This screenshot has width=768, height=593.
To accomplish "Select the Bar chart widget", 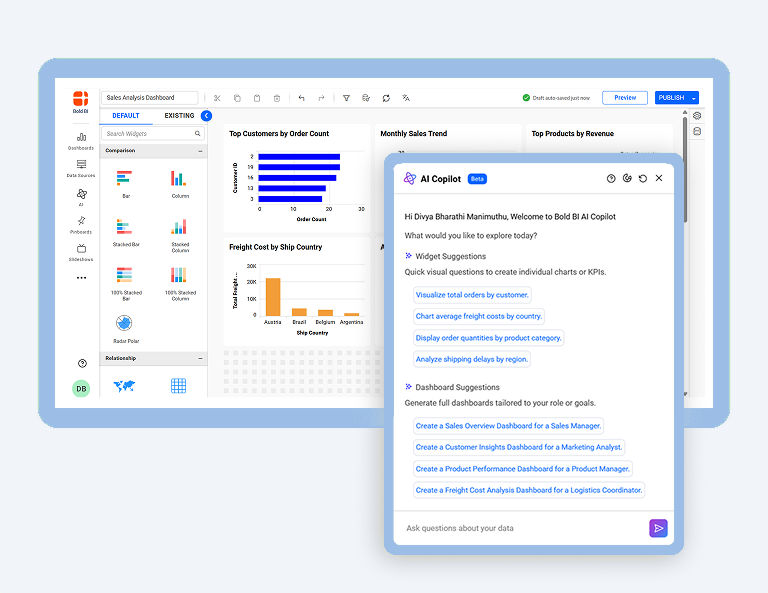I will [125, 184].
